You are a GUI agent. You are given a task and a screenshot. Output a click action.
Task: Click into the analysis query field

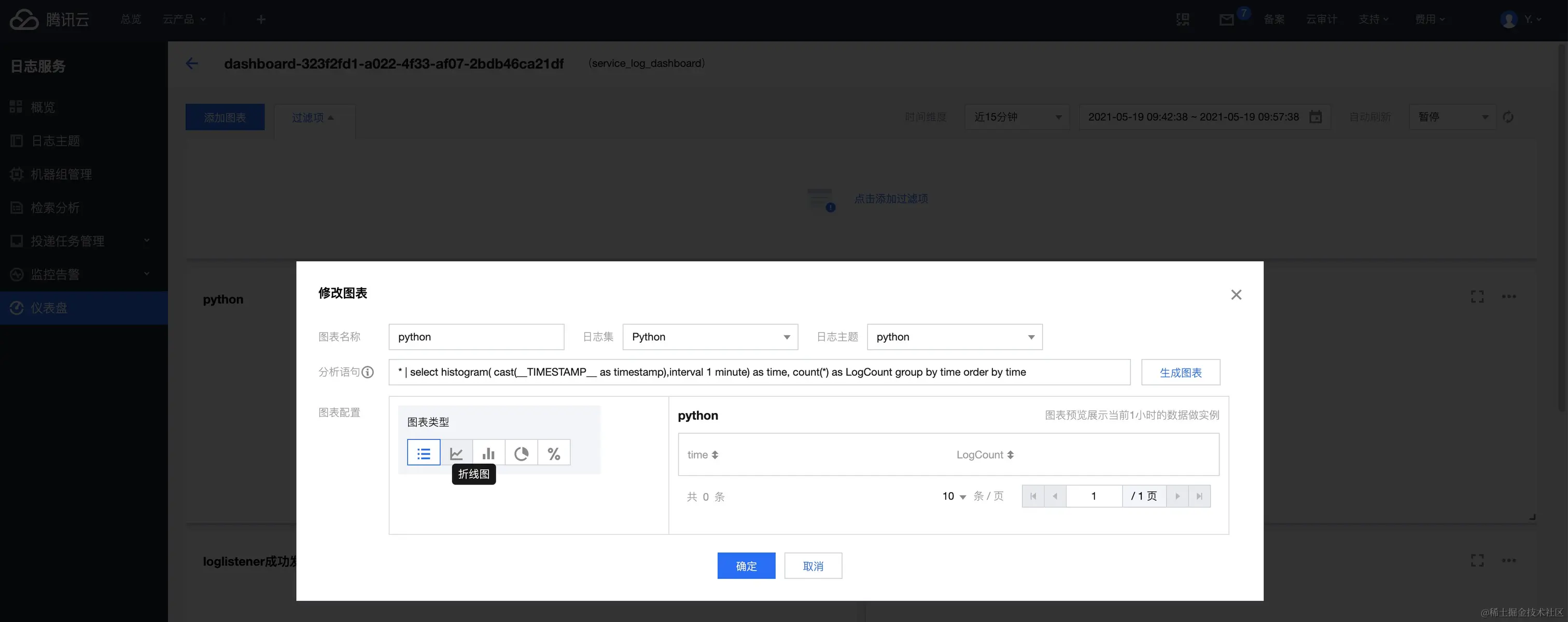759,372
